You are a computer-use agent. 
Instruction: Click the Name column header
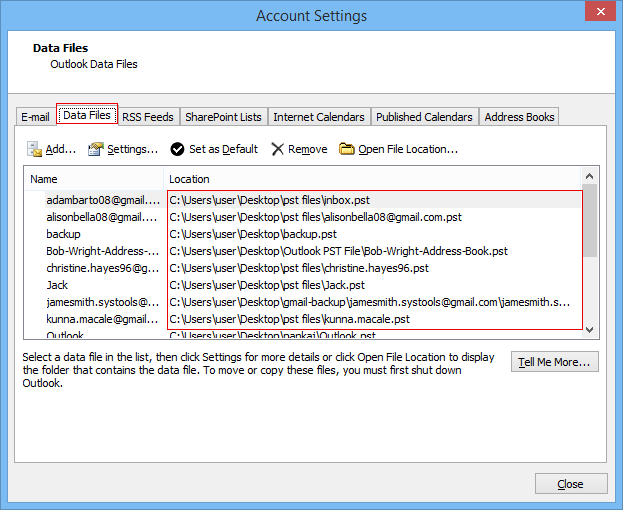(94, 179)
